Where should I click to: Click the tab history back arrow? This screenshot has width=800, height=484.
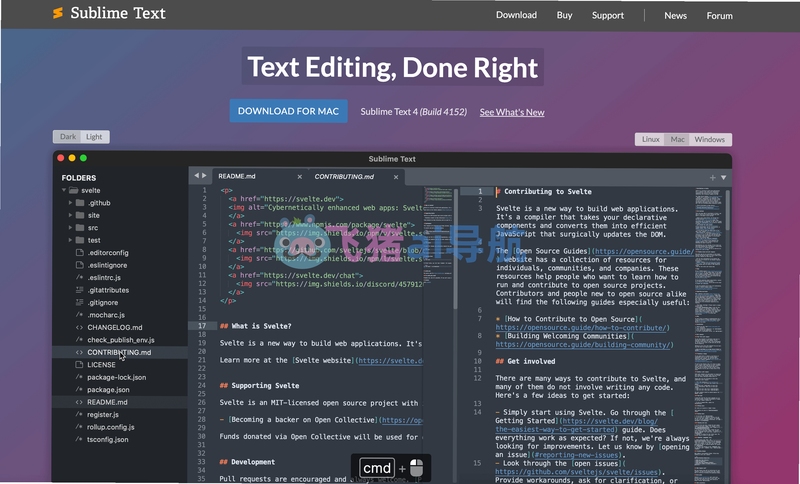(x=196, y=175)
